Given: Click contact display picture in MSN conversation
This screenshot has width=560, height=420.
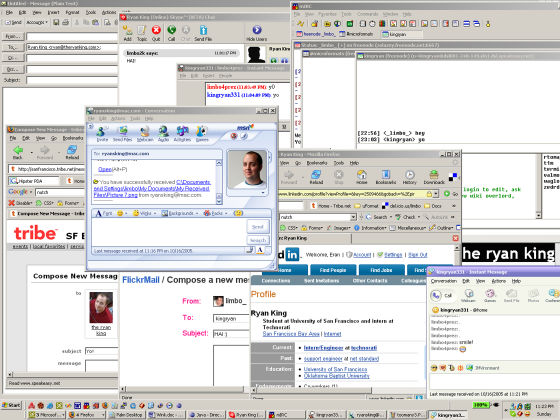Looking at the screenshot, I should [x=247, y=169].
